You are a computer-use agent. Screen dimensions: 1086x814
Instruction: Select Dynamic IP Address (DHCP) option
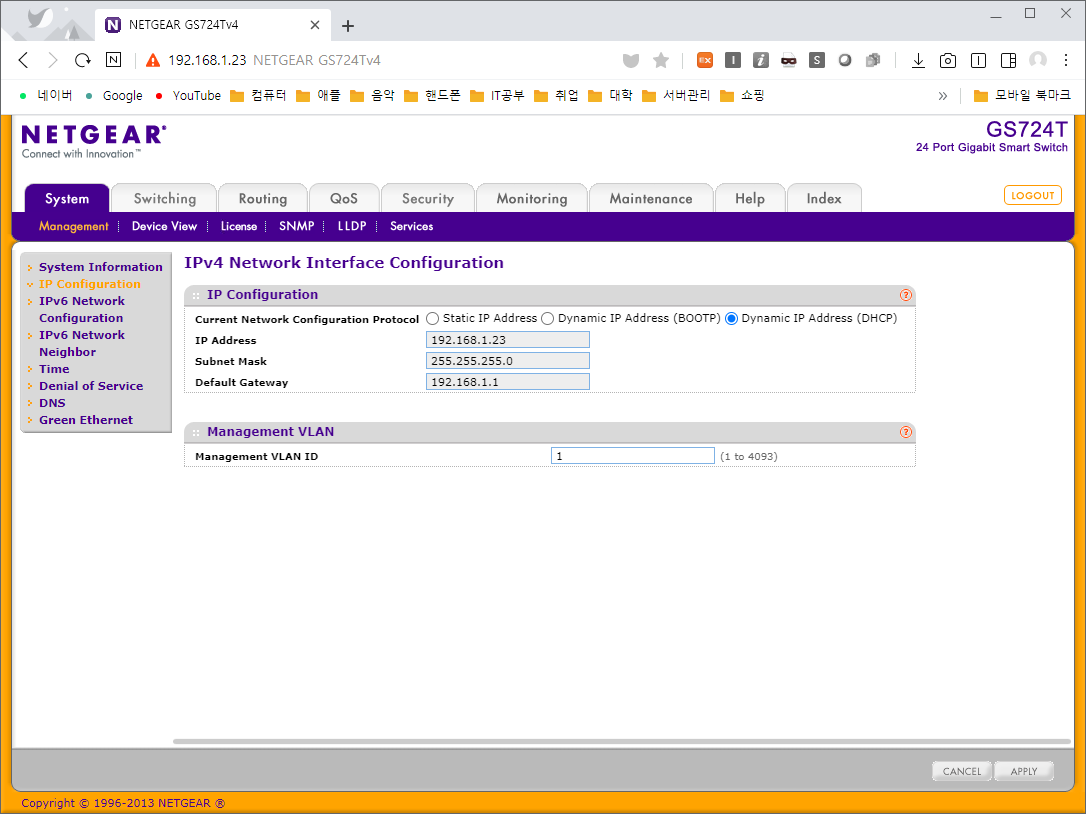(731, 319)
